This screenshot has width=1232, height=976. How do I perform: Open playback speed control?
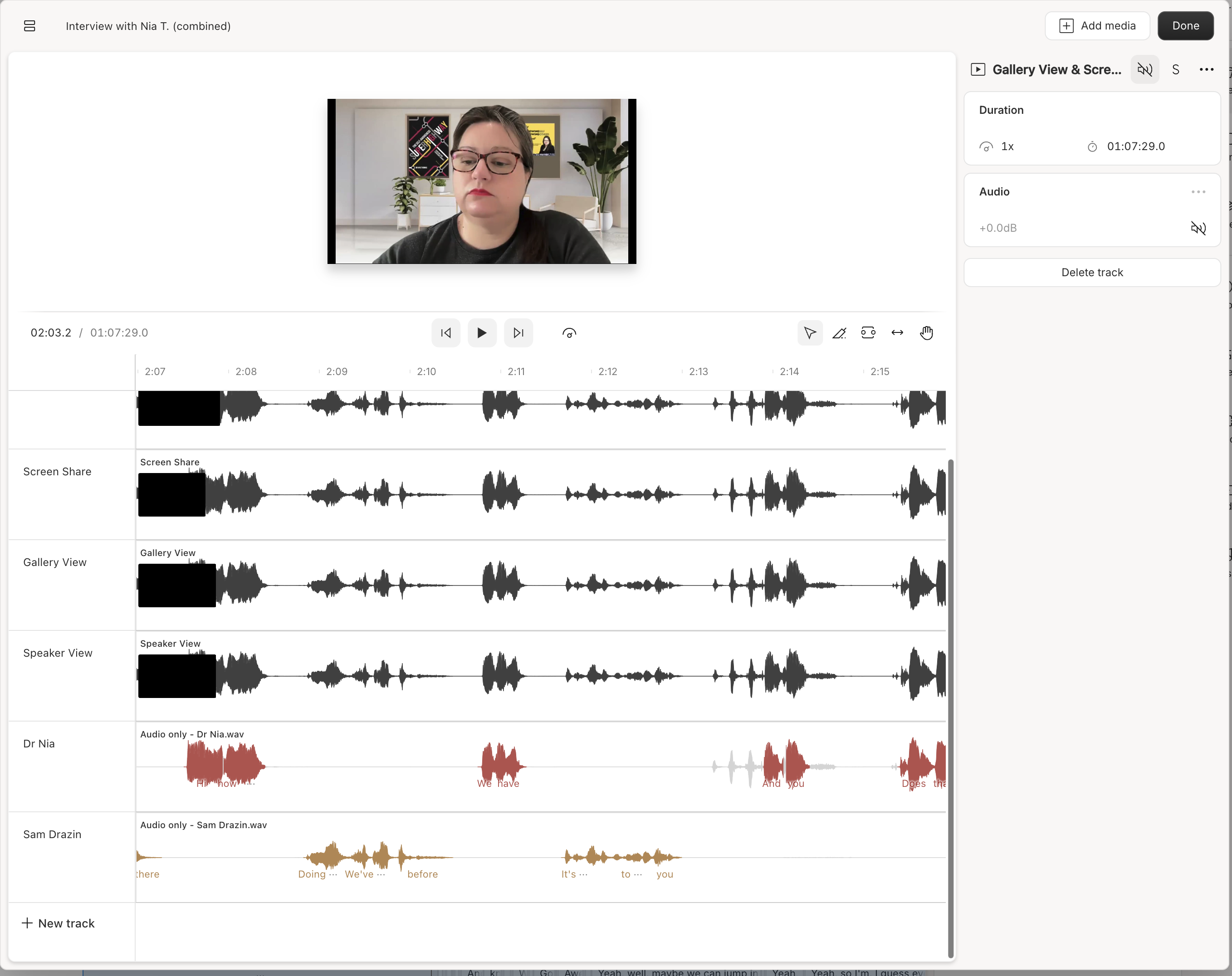tap(569, 332)
